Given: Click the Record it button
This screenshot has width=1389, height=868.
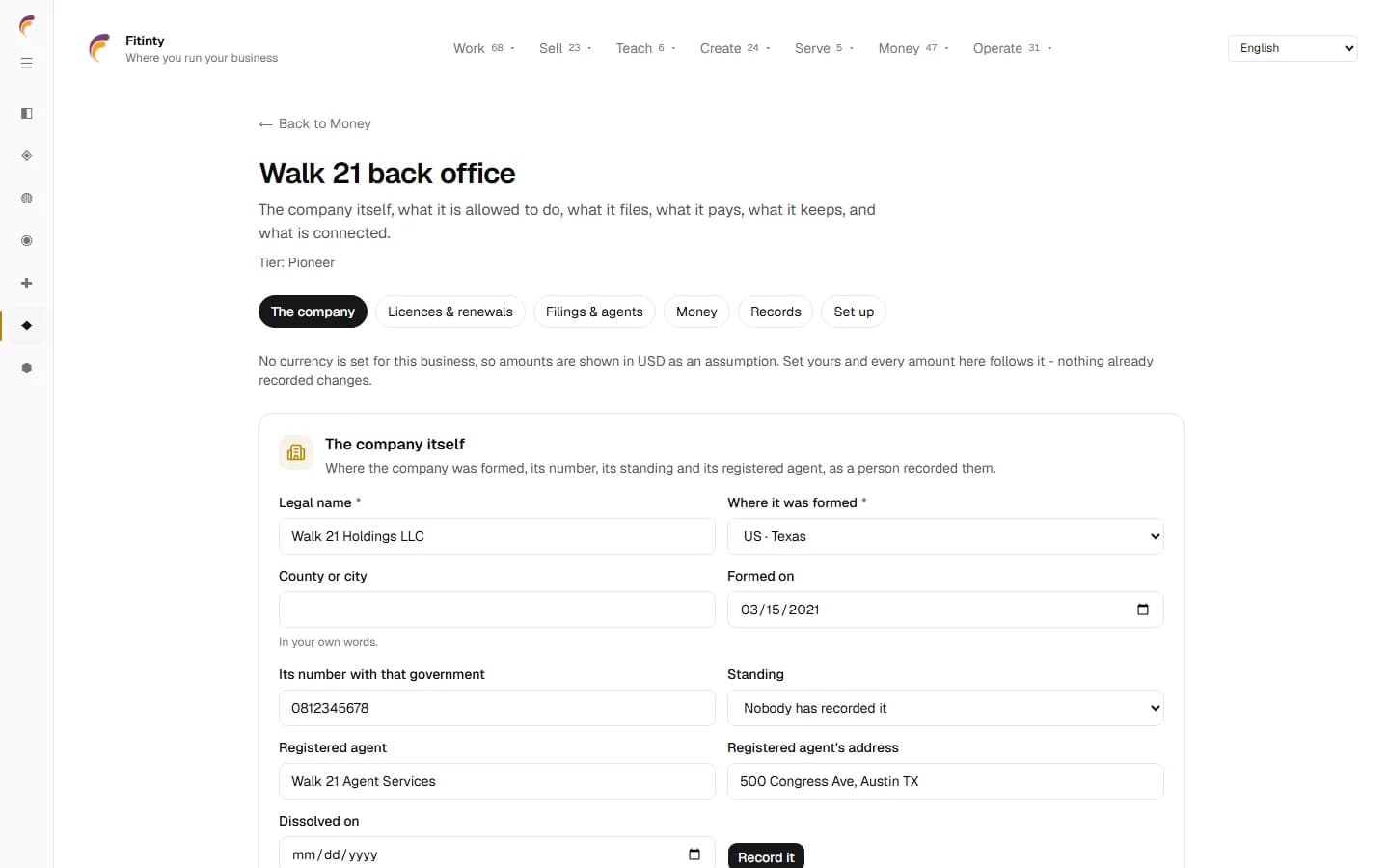Looking at the screenshot, I should pos(766,856).
